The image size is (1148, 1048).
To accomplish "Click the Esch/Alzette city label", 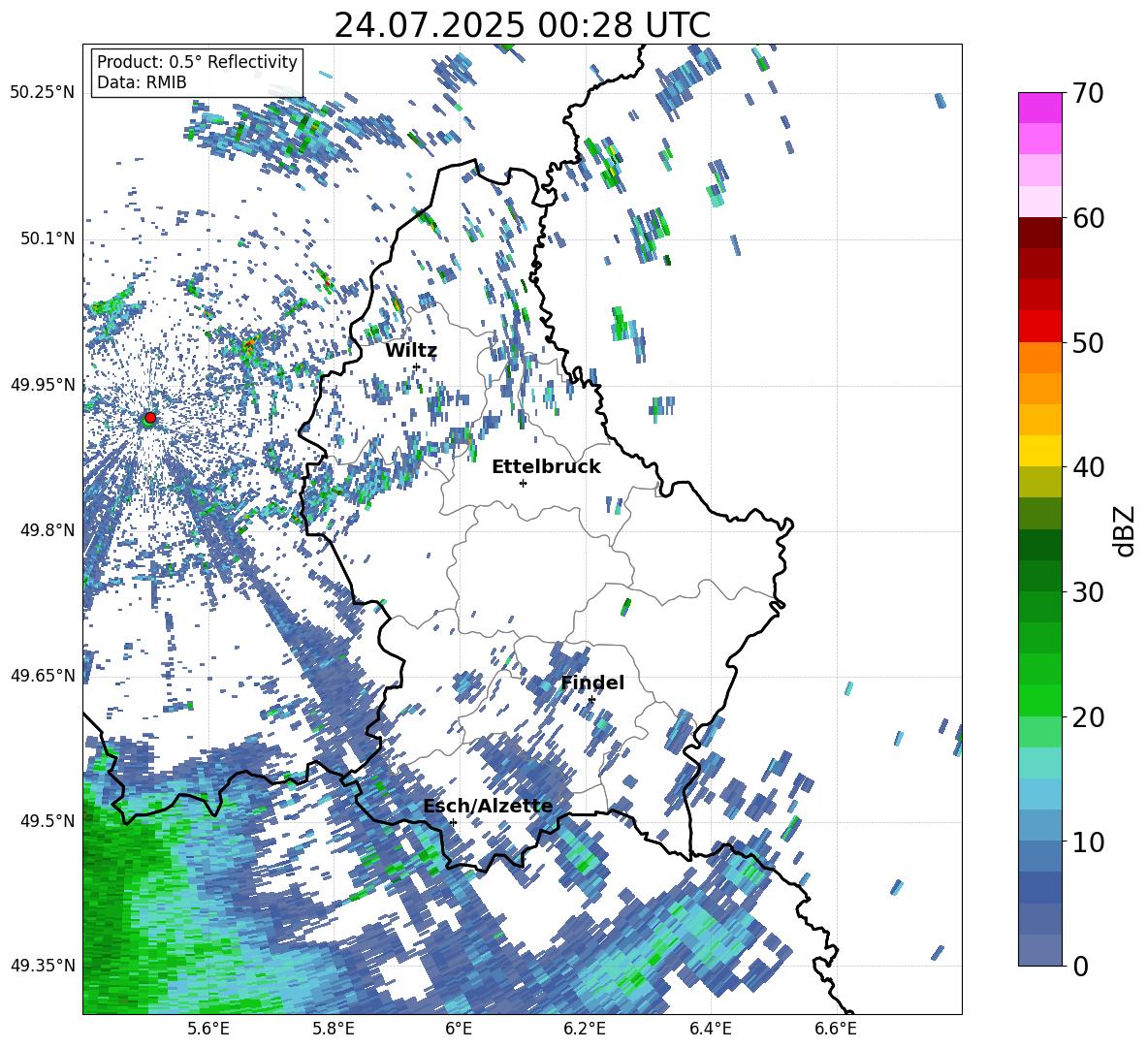I will point(488,807).
